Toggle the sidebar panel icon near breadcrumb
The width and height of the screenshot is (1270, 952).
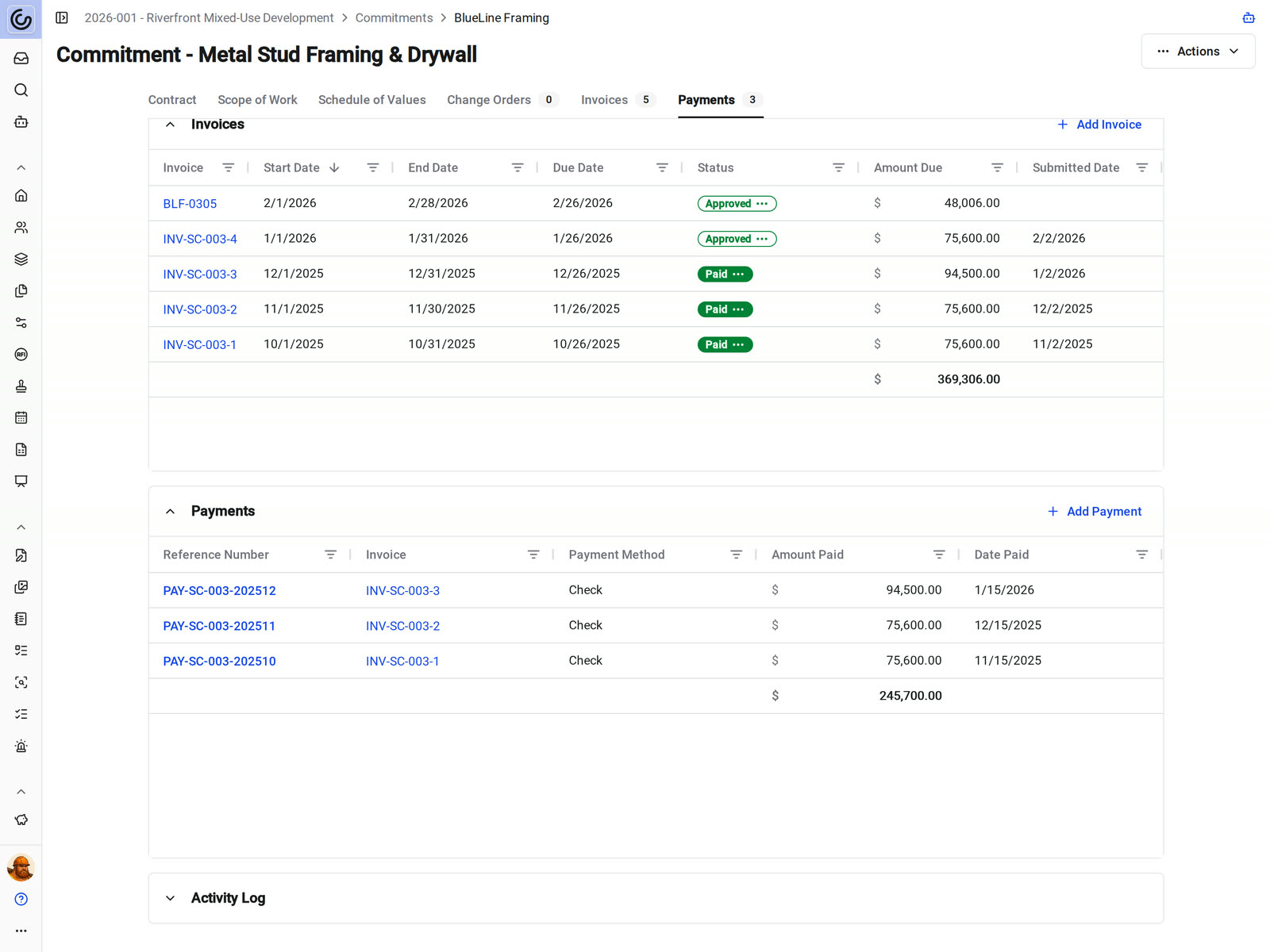pos(62,17)
